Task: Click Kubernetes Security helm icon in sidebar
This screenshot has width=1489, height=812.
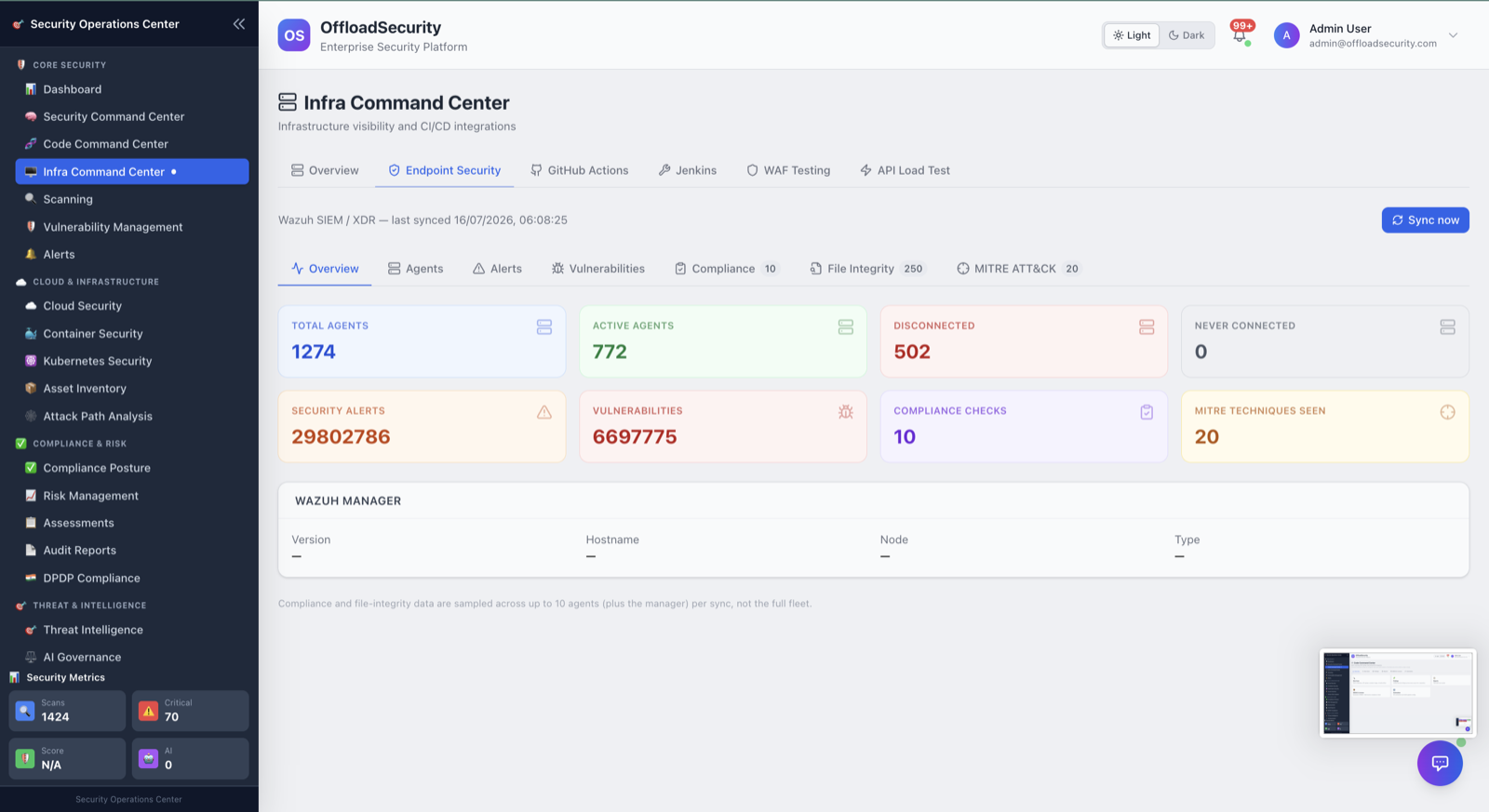Action: (31, 361)
